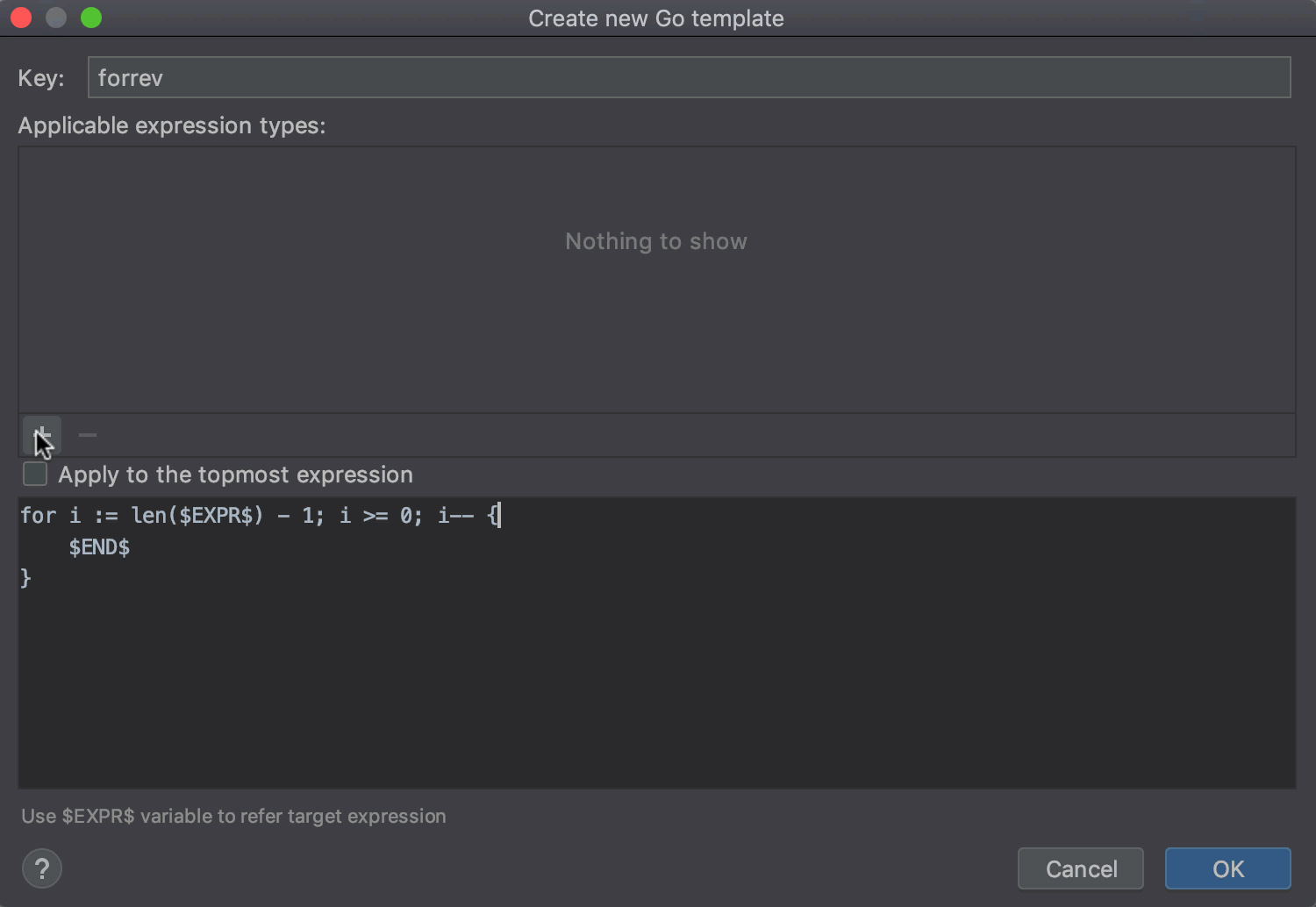Viewport: 1316px width, 907px height.
Task: Click the 'Apply to the topmost expression' label
Action: (235, 475)
